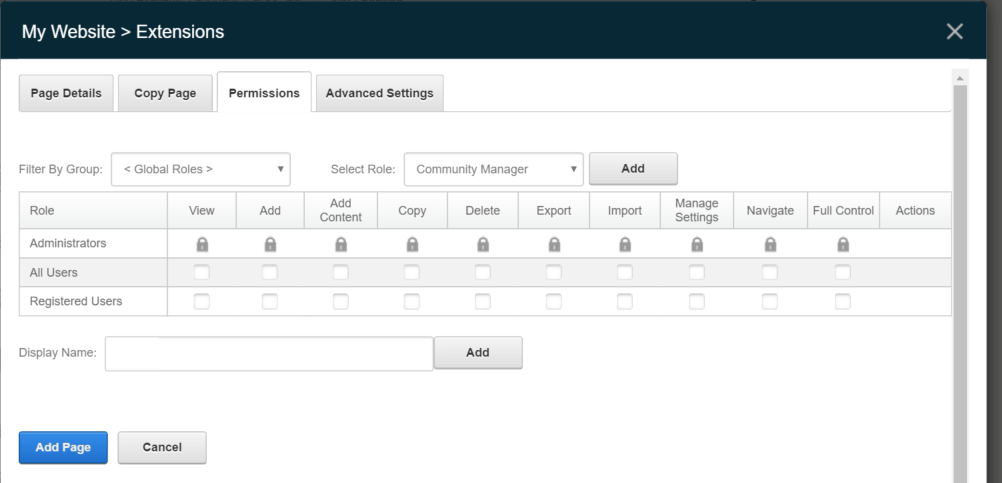This screenshot has height=483, width=1002.
Task: Open the Advanced Settings tab
Action: click(x=379, y=93)
